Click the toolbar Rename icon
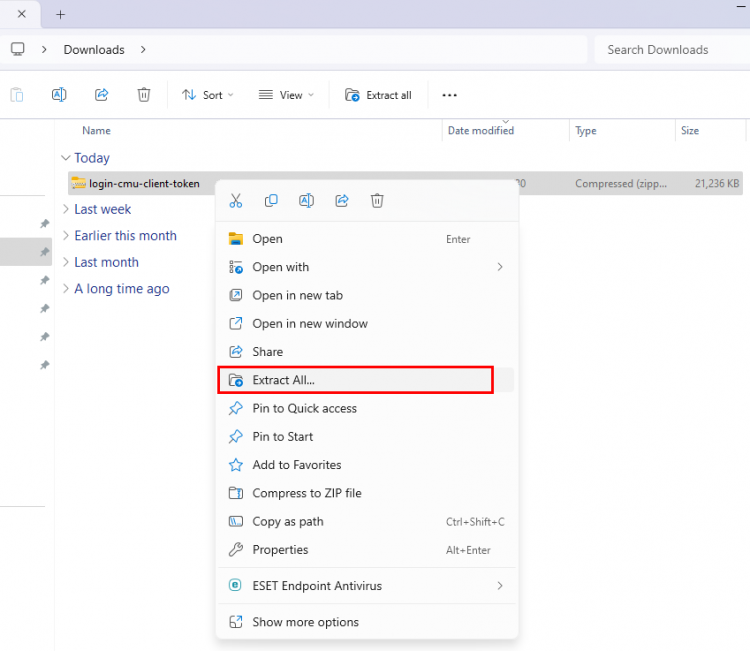The image size is (750, 651). [59, 95]
